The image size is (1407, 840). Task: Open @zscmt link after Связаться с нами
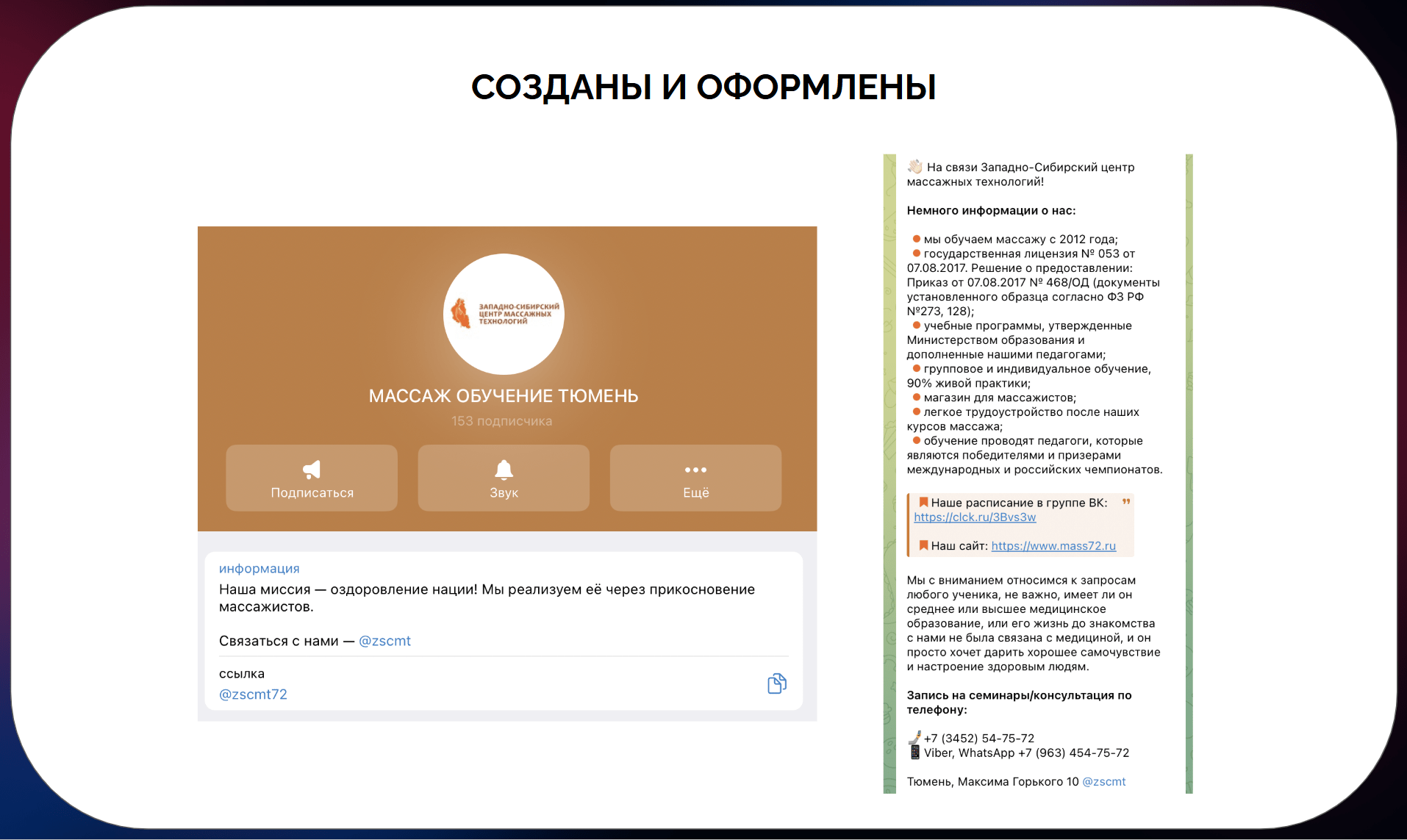[x=384, y=641]
